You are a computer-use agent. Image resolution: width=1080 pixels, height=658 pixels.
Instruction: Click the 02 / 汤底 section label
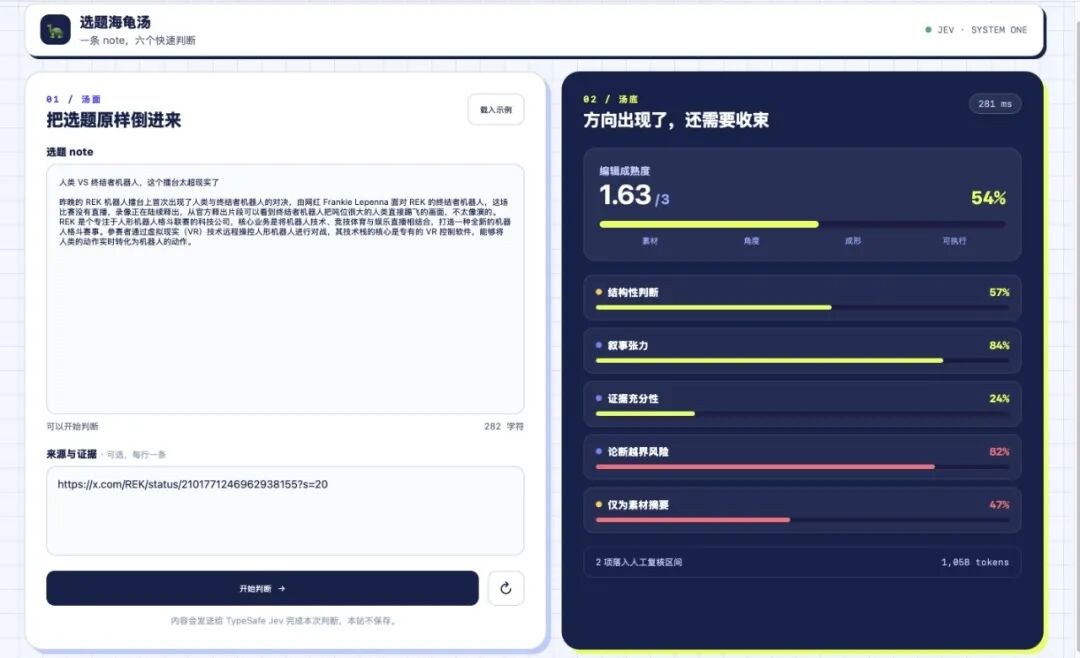pos(610,99)
